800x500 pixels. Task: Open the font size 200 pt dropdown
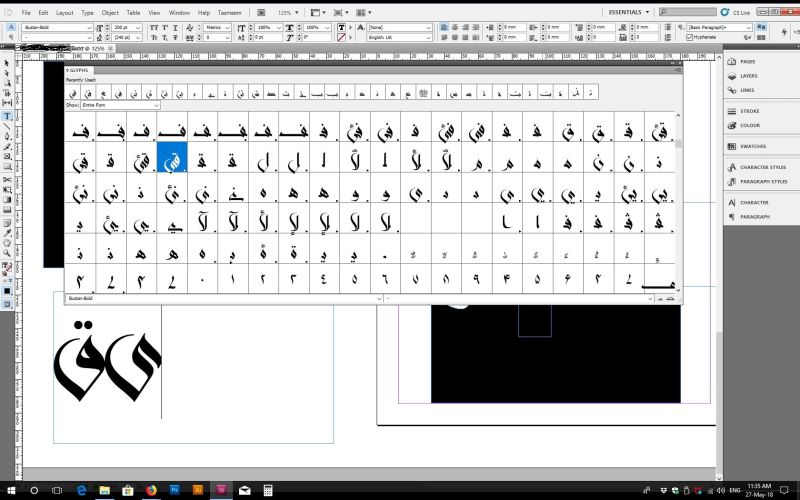138,28
